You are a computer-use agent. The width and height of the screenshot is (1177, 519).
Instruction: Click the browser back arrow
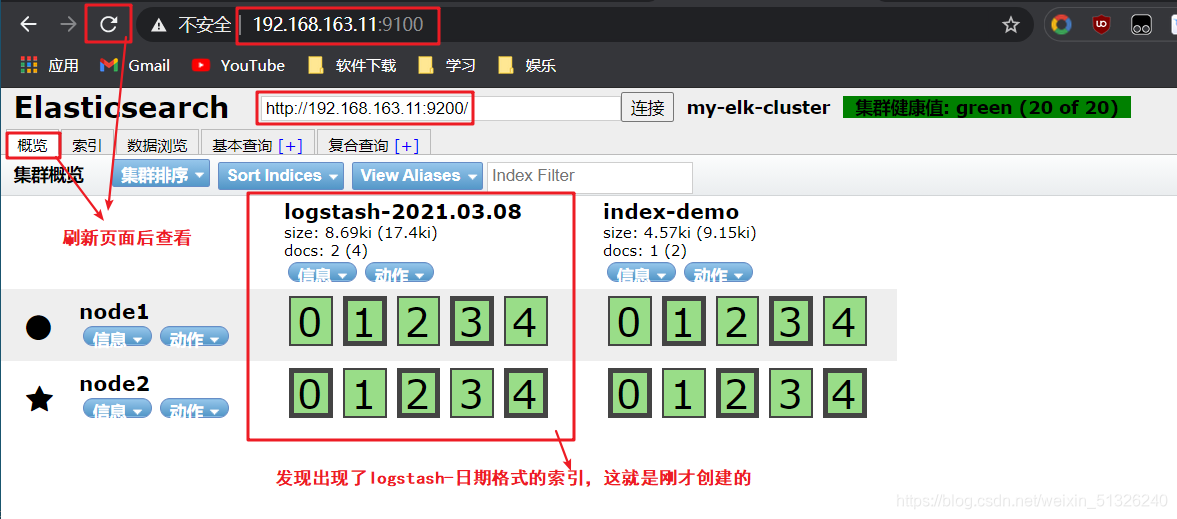click(x=29, y=25)
